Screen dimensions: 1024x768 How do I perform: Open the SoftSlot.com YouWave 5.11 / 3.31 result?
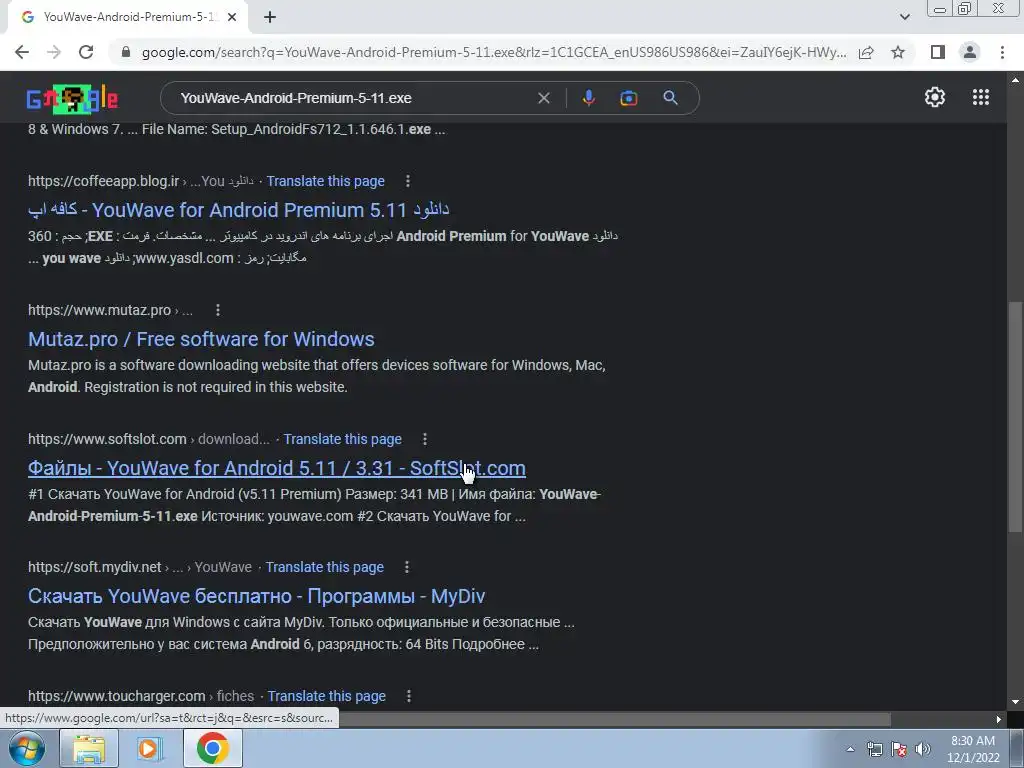(277, 468)
